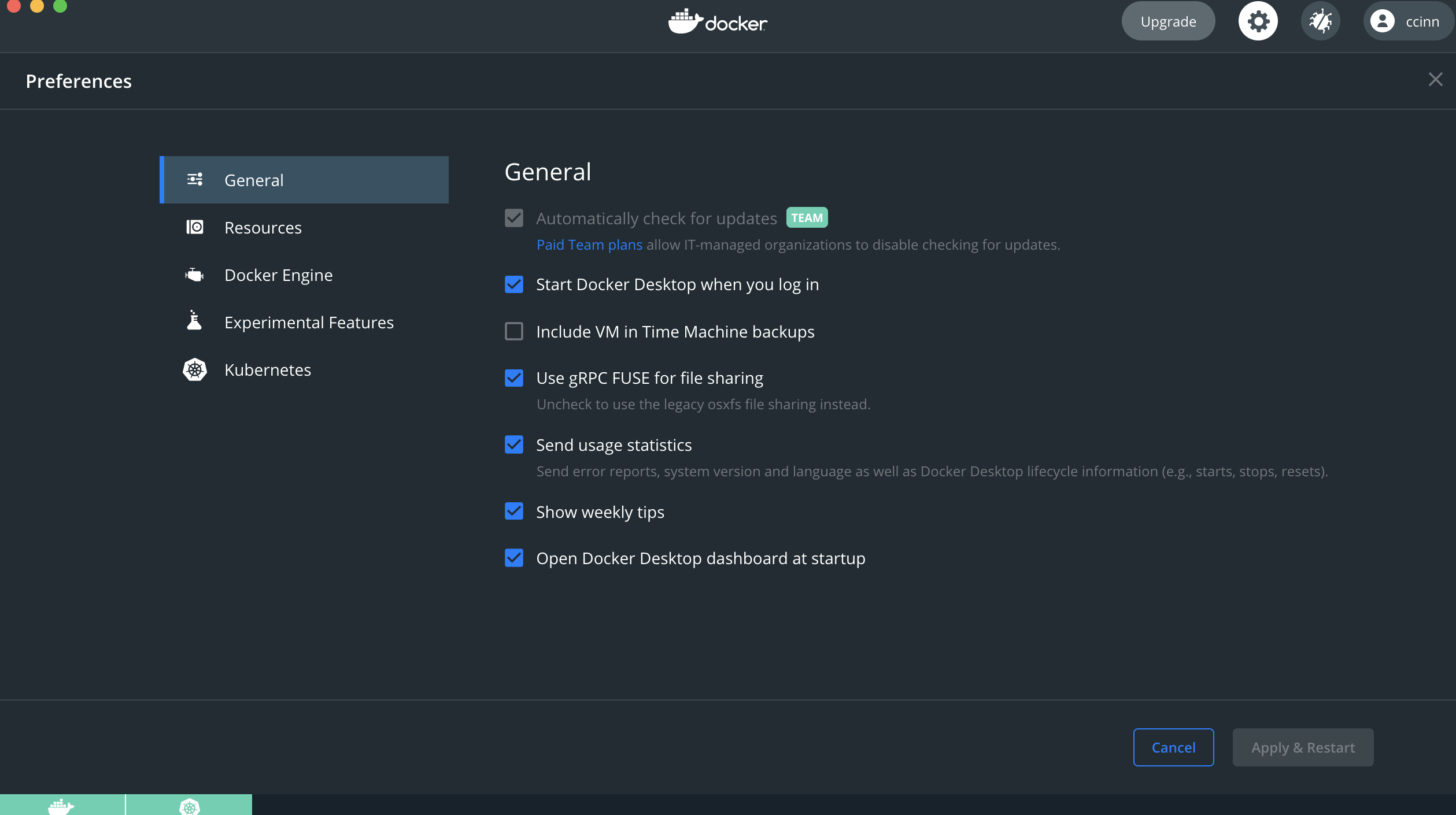Open the Paid Team plans link

589,244
